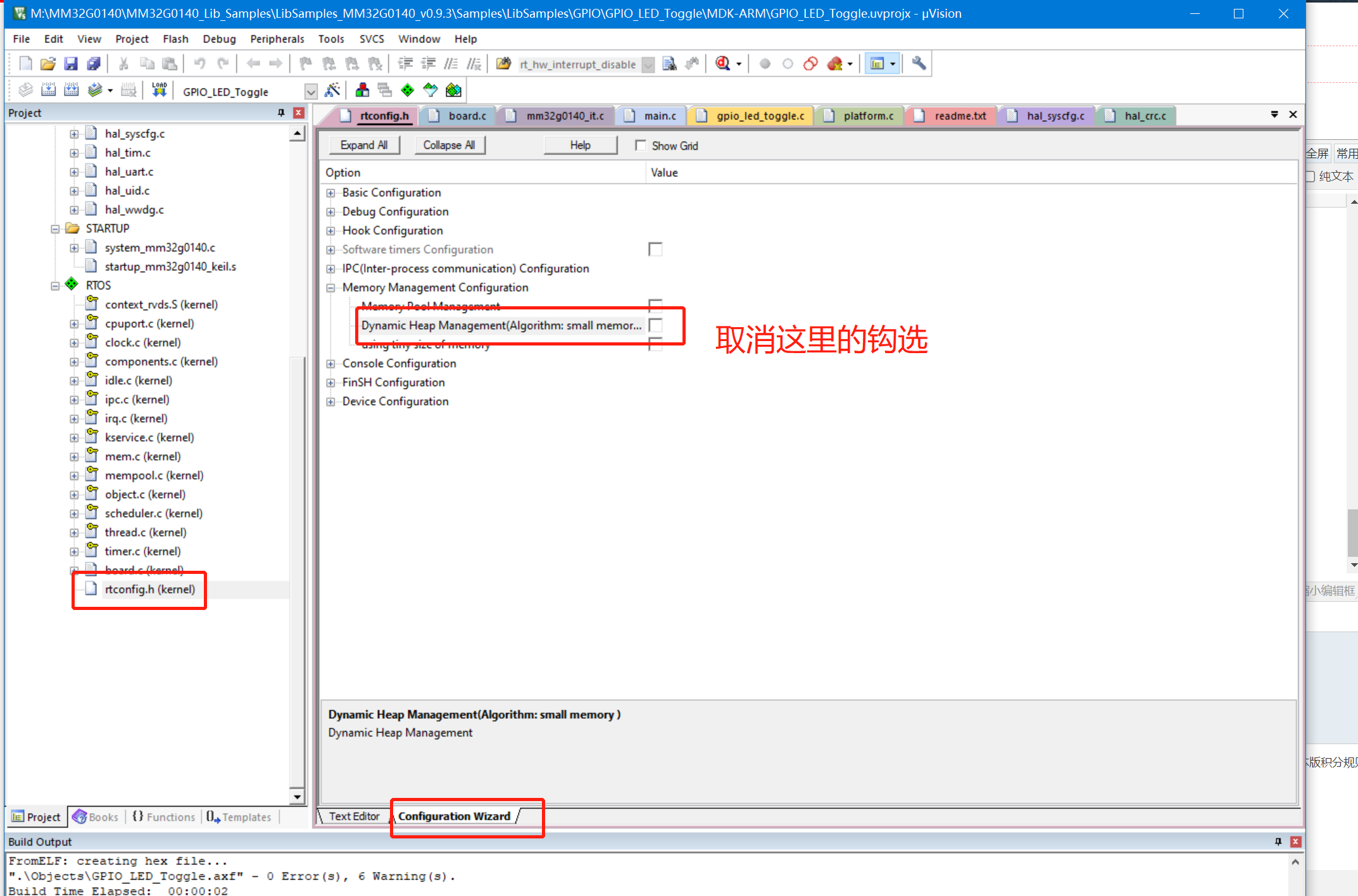
Task: Click the Start/Stop Debug Session icon
Action: 723,64
